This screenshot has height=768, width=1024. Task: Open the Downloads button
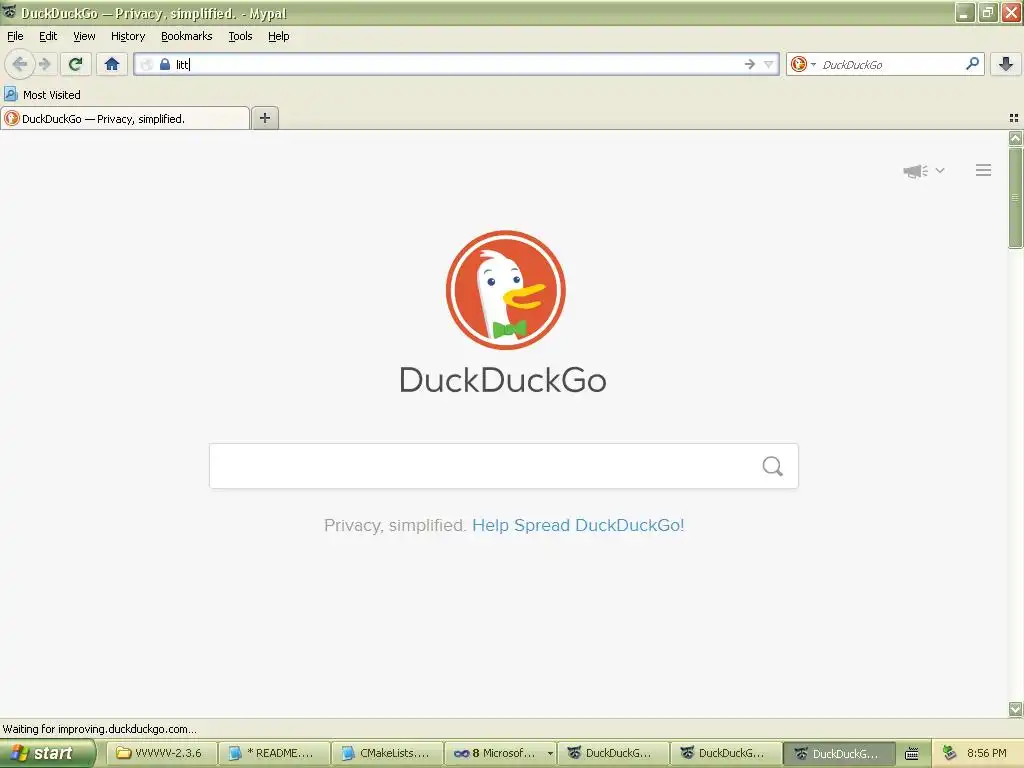1006,64
